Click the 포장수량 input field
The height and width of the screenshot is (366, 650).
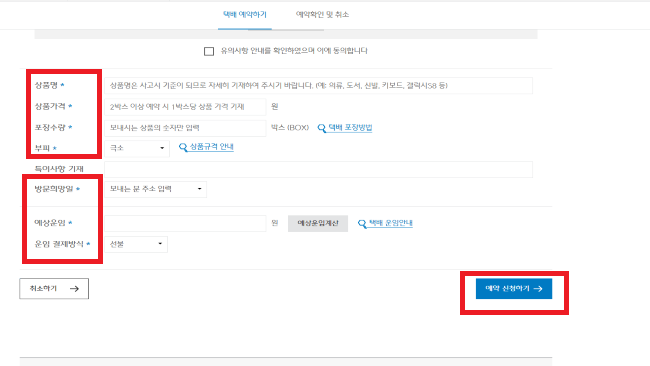[x=185, y=128]
